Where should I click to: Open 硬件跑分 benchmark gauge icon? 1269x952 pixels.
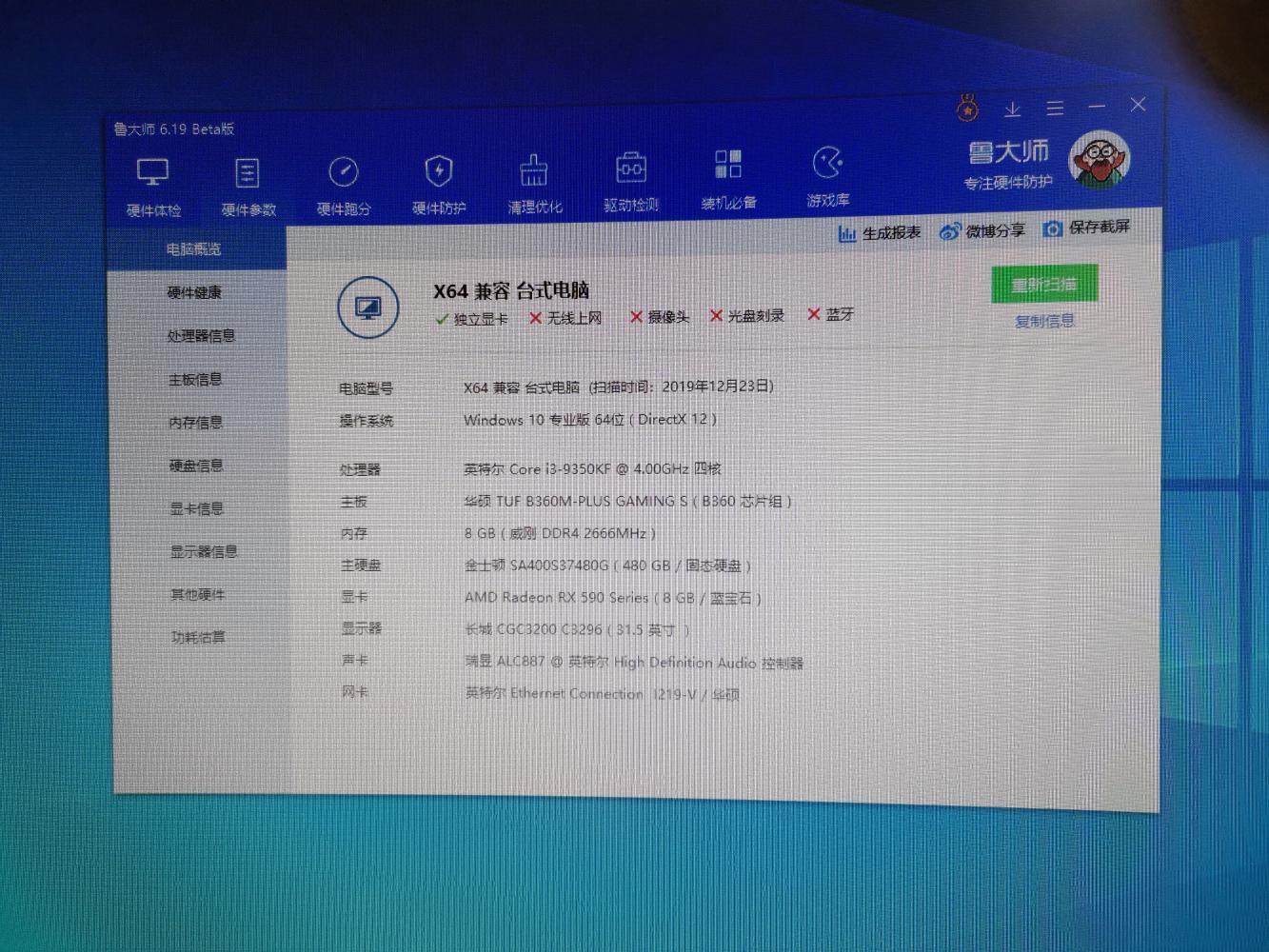coord(344,185)
